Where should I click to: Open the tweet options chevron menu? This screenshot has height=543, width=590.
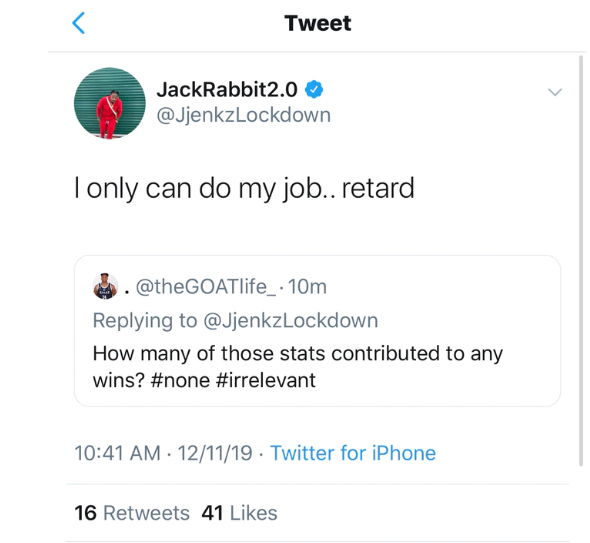coord(555,92)
